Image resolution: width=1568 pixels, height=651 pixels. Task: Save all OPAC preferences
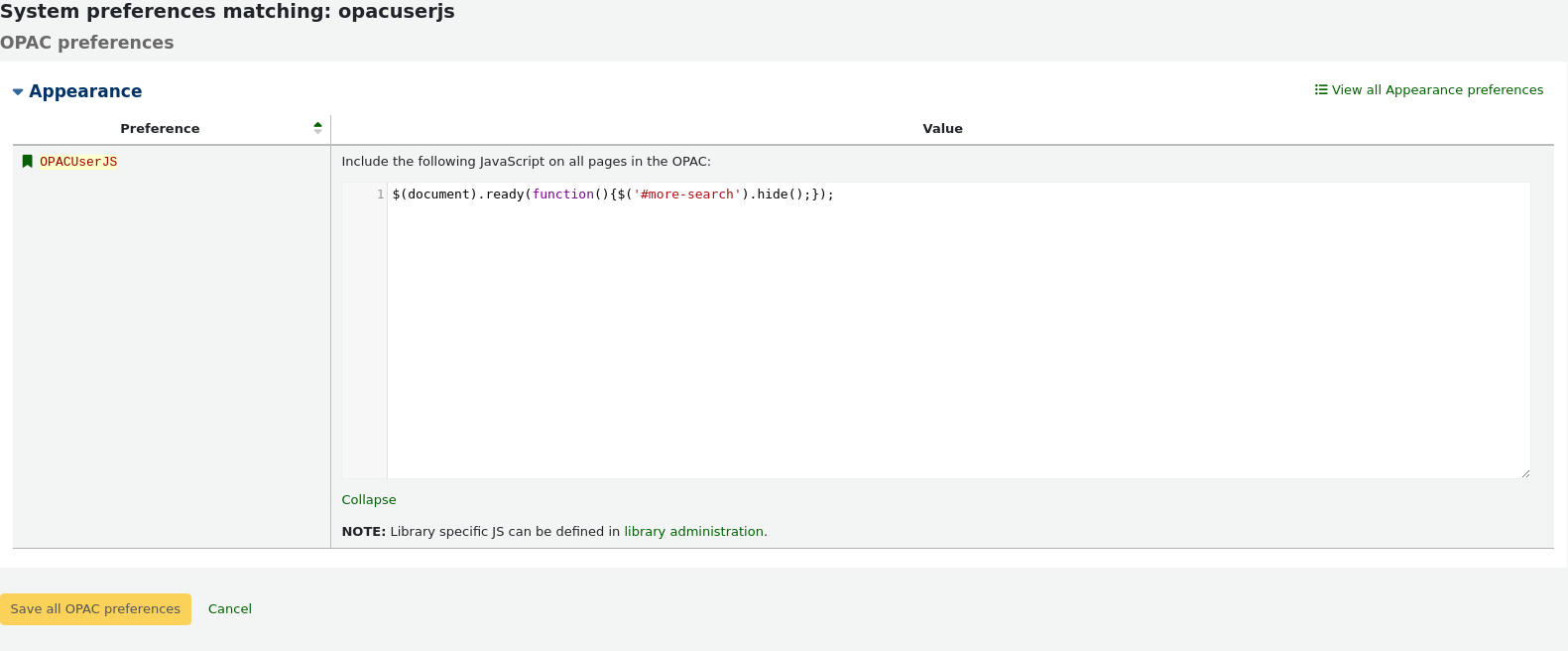95,609
